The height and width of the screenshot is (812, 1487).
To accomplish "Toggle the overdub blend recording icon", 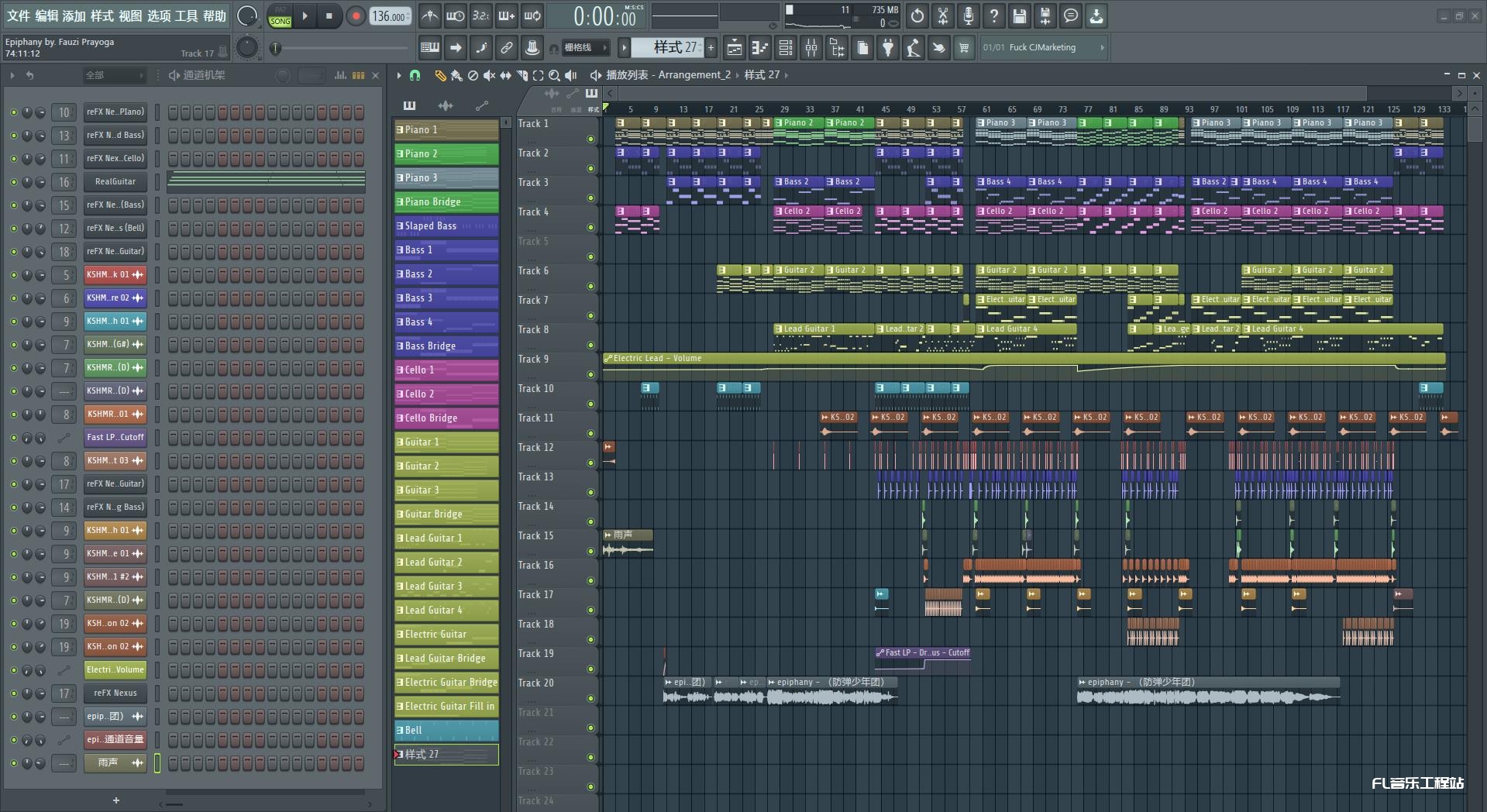I will (507, 15).
